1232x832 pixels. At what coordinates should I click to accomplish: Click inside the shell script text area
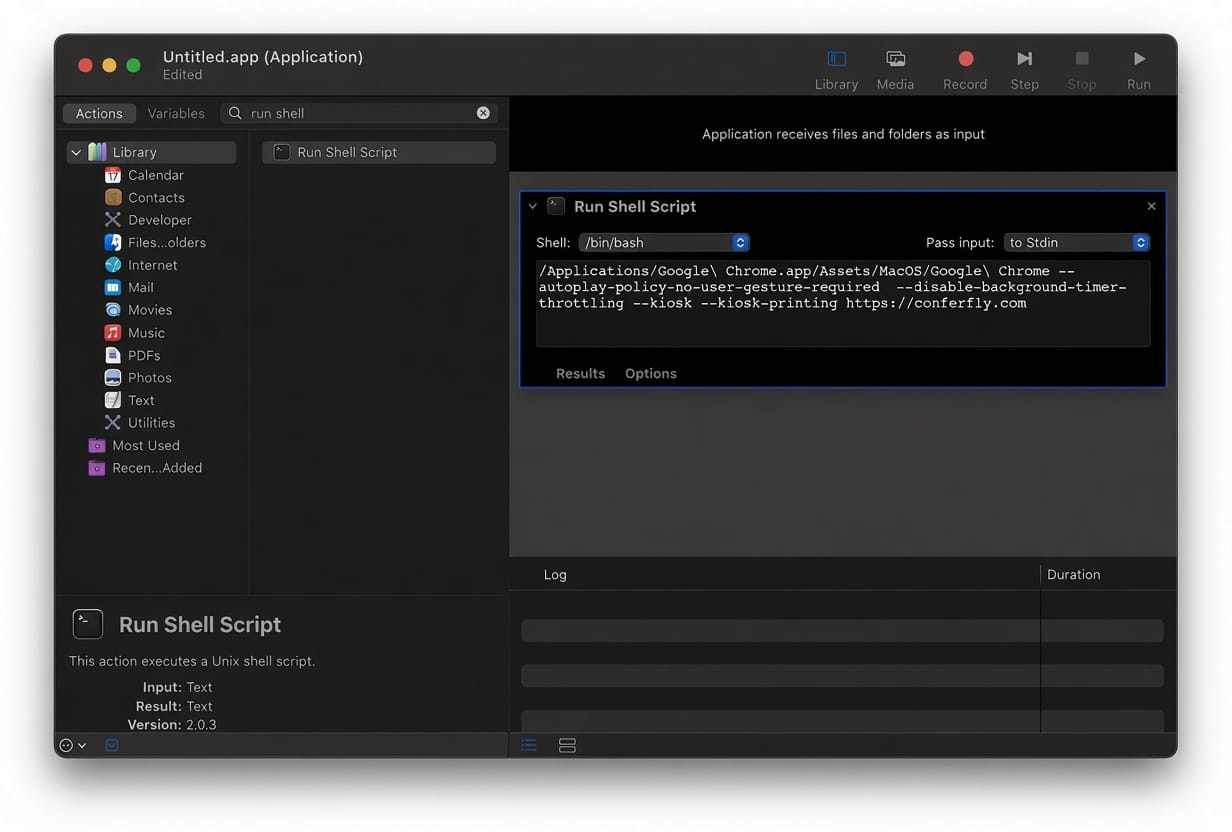pyautogui.click(x=843, y=303)
